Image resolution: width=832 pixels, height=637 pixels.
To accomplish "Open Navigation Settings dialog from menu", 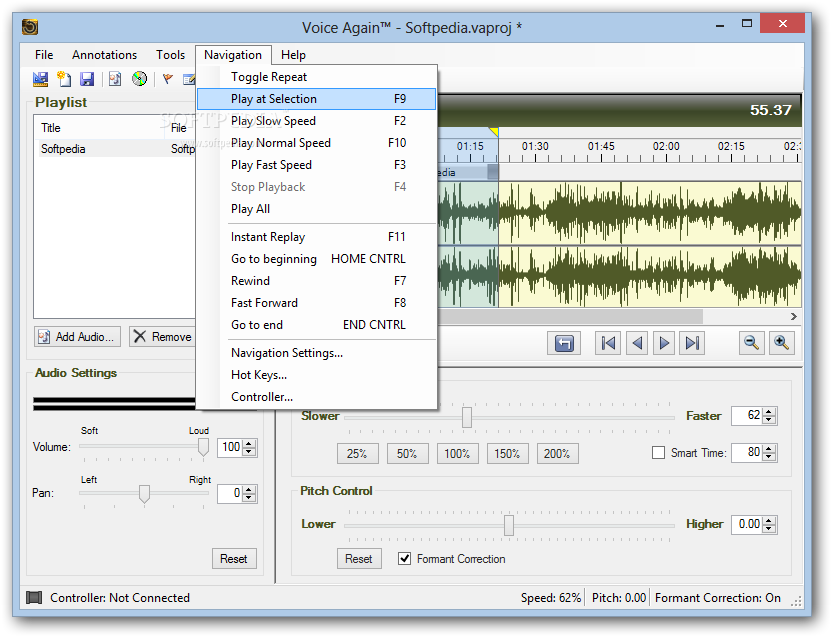I will pyautogui.click(x=317, y=353).
